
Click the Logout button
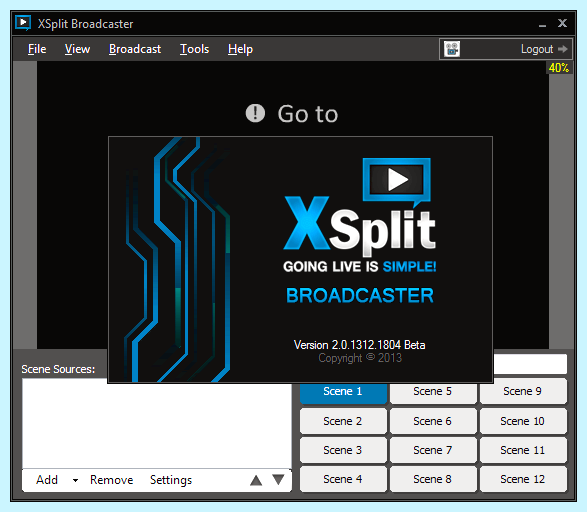544,49
